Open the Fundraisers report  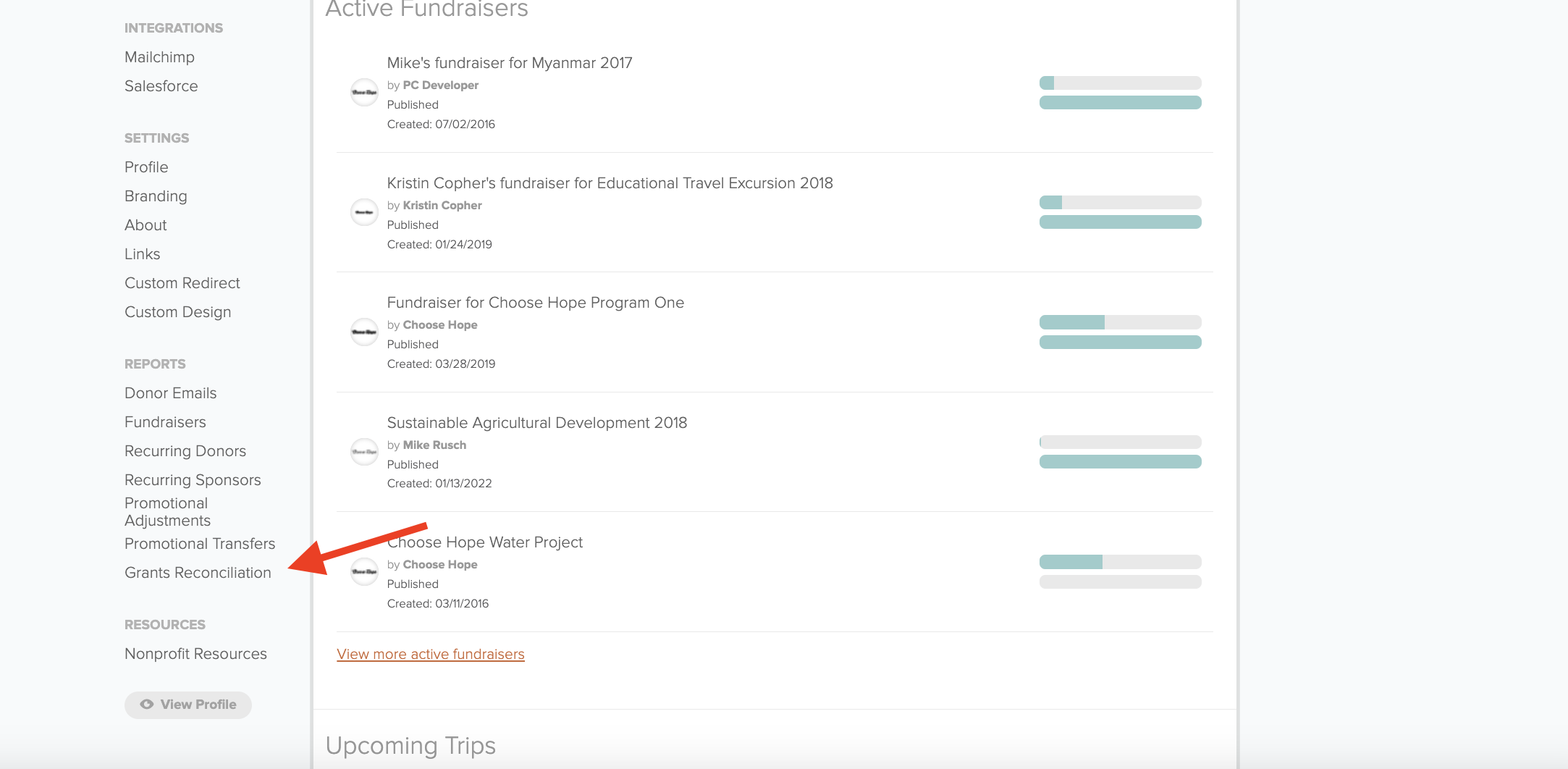point(165,422)
